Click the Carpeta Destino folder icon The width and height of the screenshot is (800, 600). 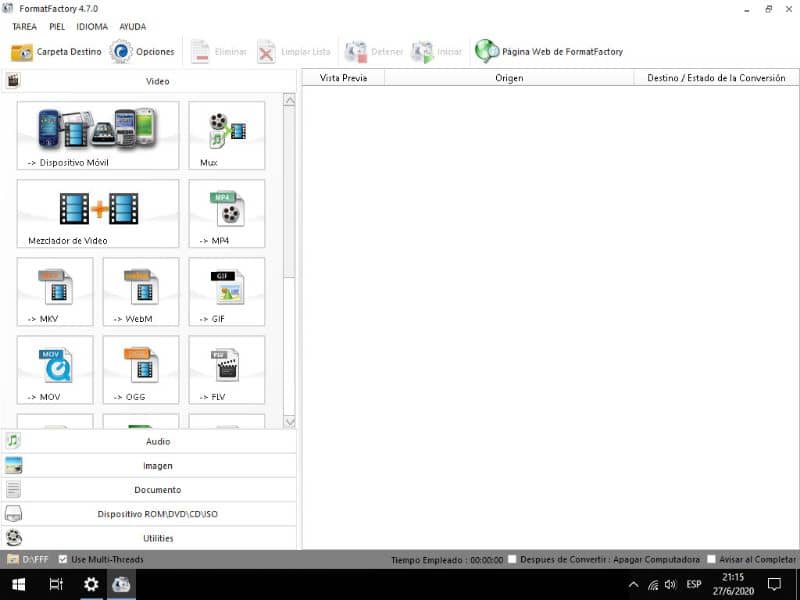point(22,52)
